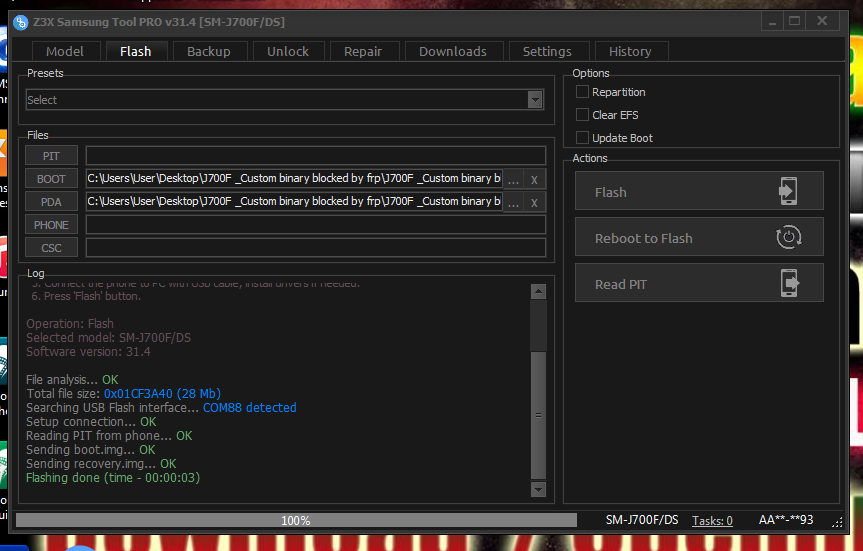Start flashing with the Flash action button
The image size is (863, 551).
699,191
